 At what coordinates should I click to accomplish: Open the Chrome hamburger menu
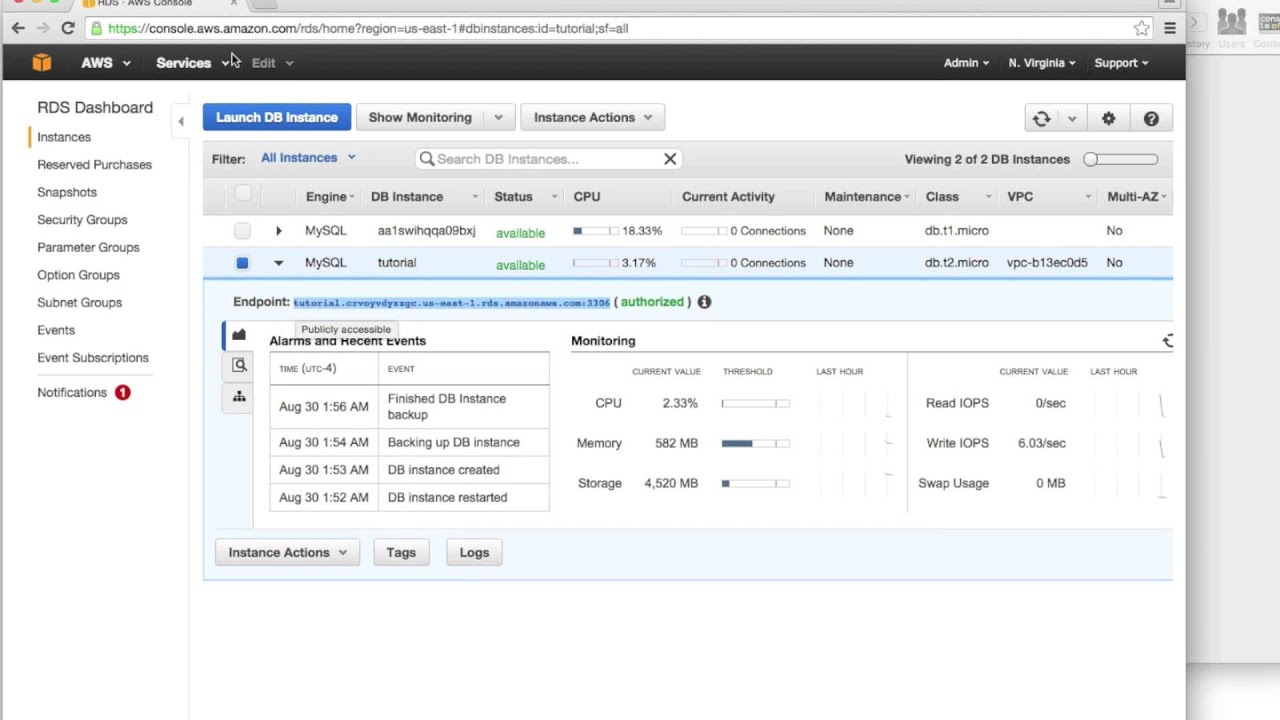pyautogui.click(x=1169, y=28)
